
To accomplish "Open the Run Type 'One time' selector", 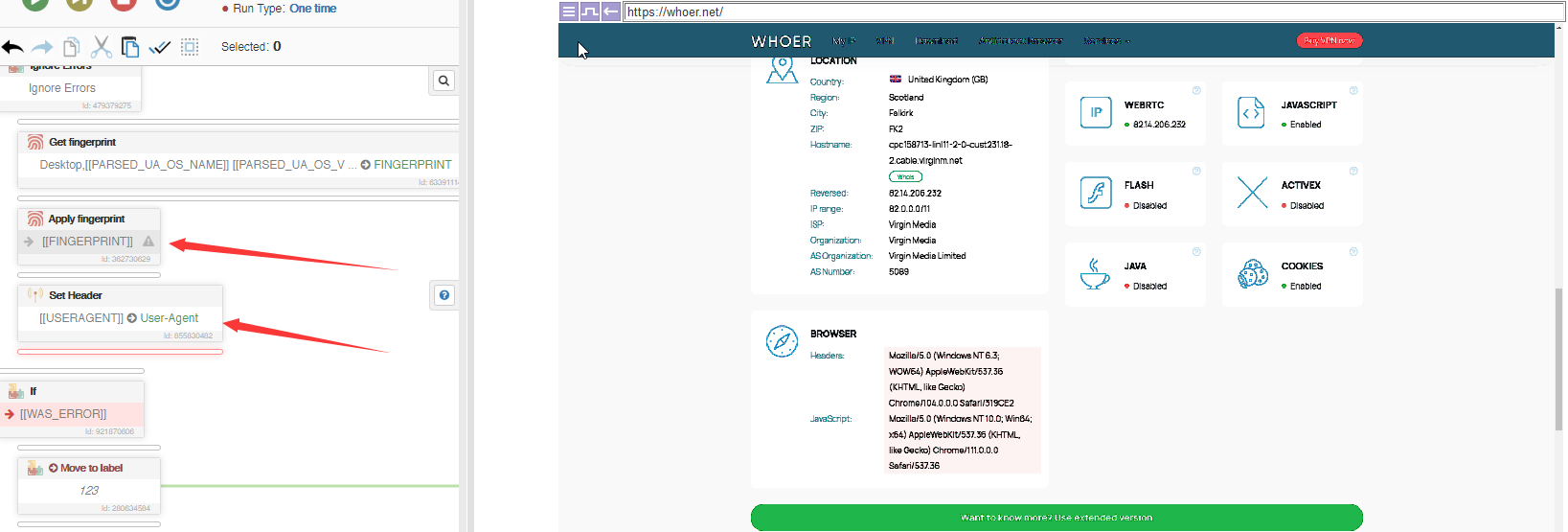I will (x=312, y=9).
